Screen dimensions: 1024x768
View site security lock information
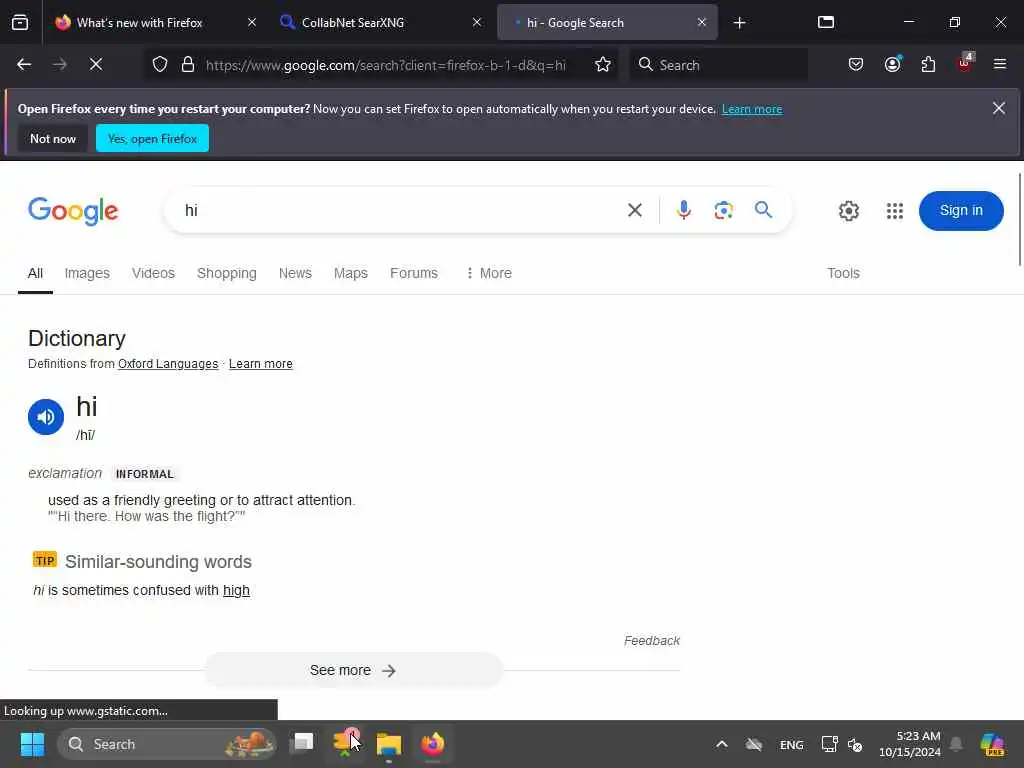click(x=188, y=64)
